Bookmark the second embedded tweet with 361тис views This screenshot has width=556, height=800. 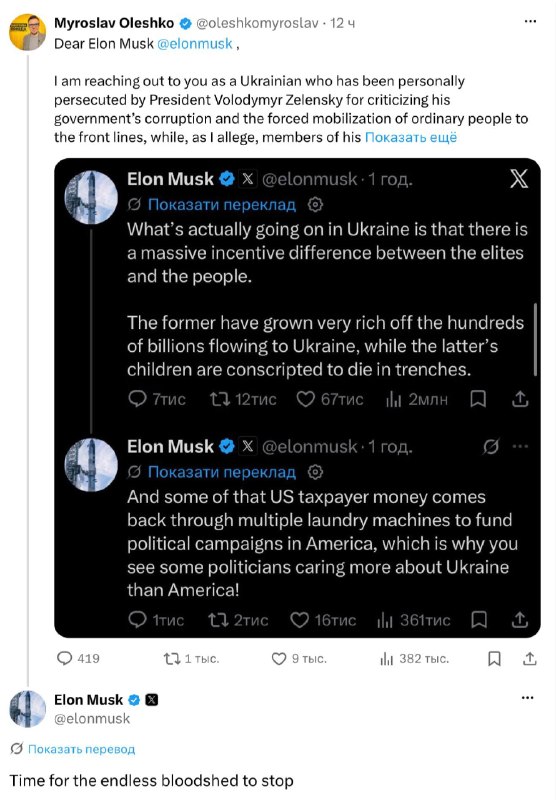tap(479, 620)
